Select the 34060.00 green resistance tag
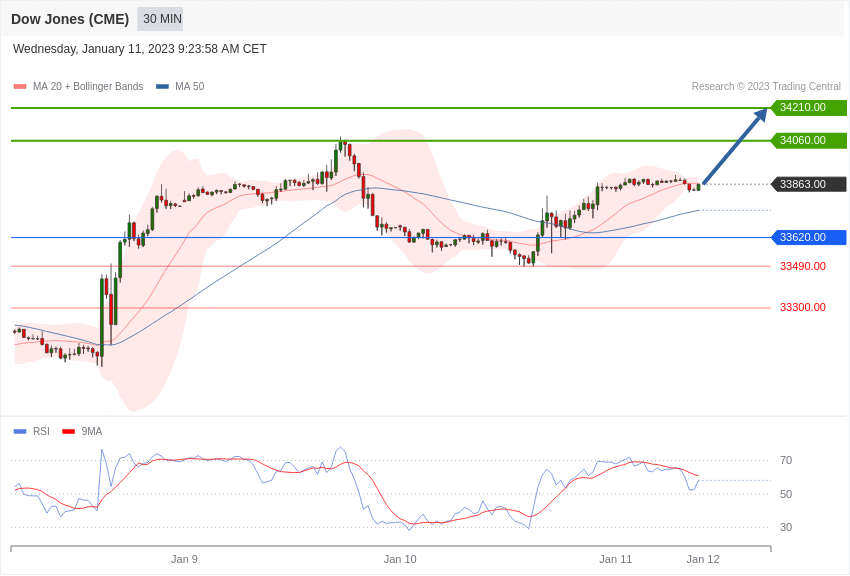 [x=808, y=140]
